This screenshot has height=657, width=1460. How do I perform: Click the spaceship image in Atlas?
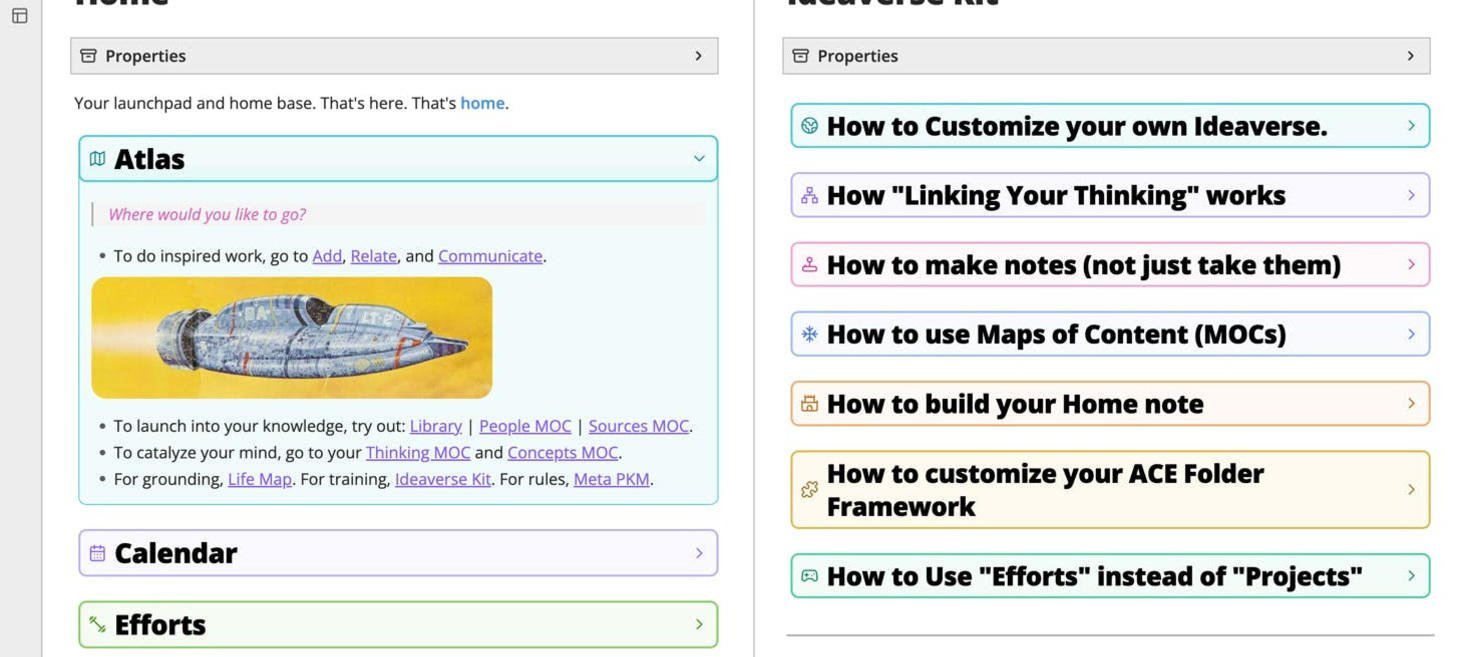(291, 338)
